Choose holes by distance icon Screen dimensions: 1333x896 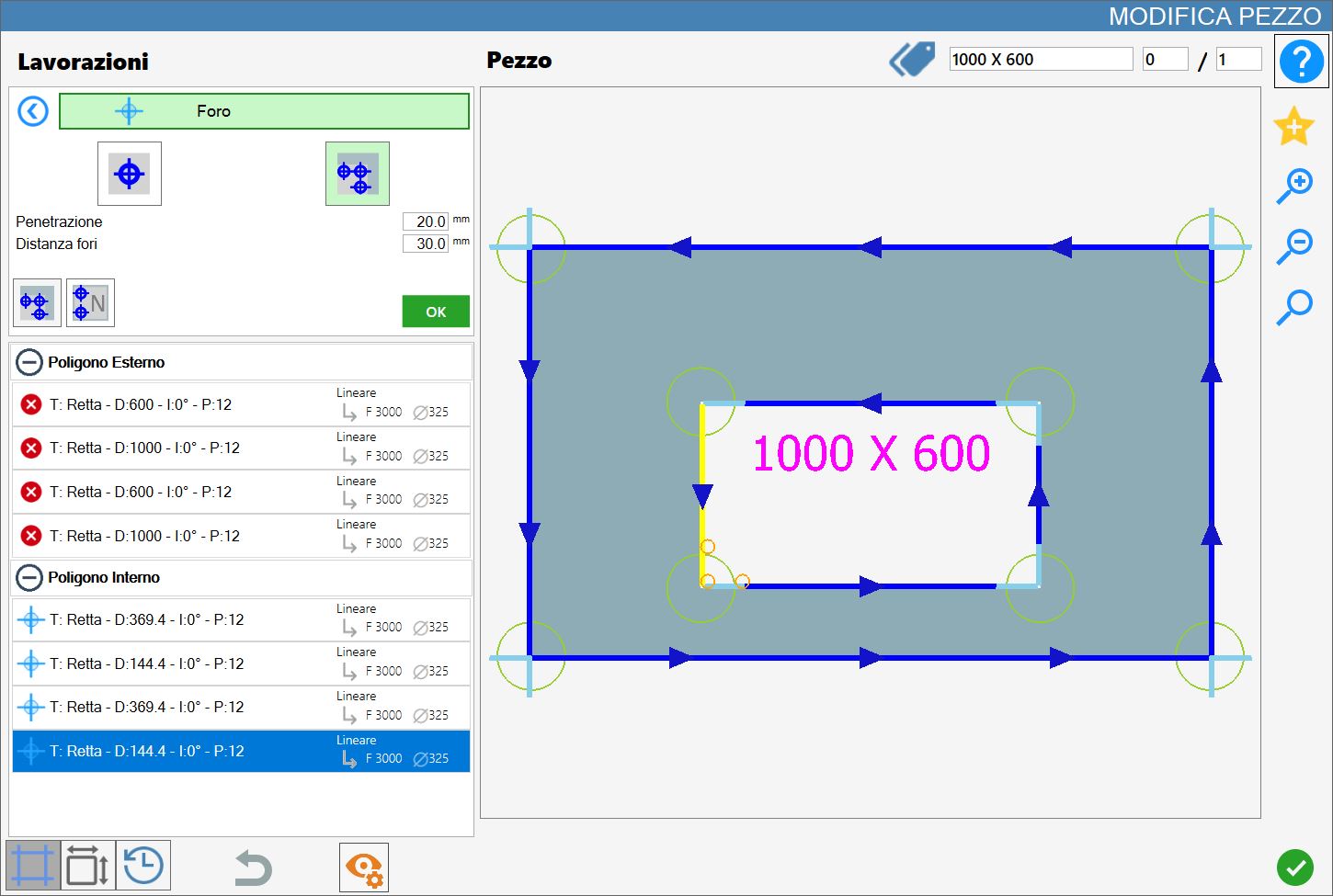(x=37, y=303)
